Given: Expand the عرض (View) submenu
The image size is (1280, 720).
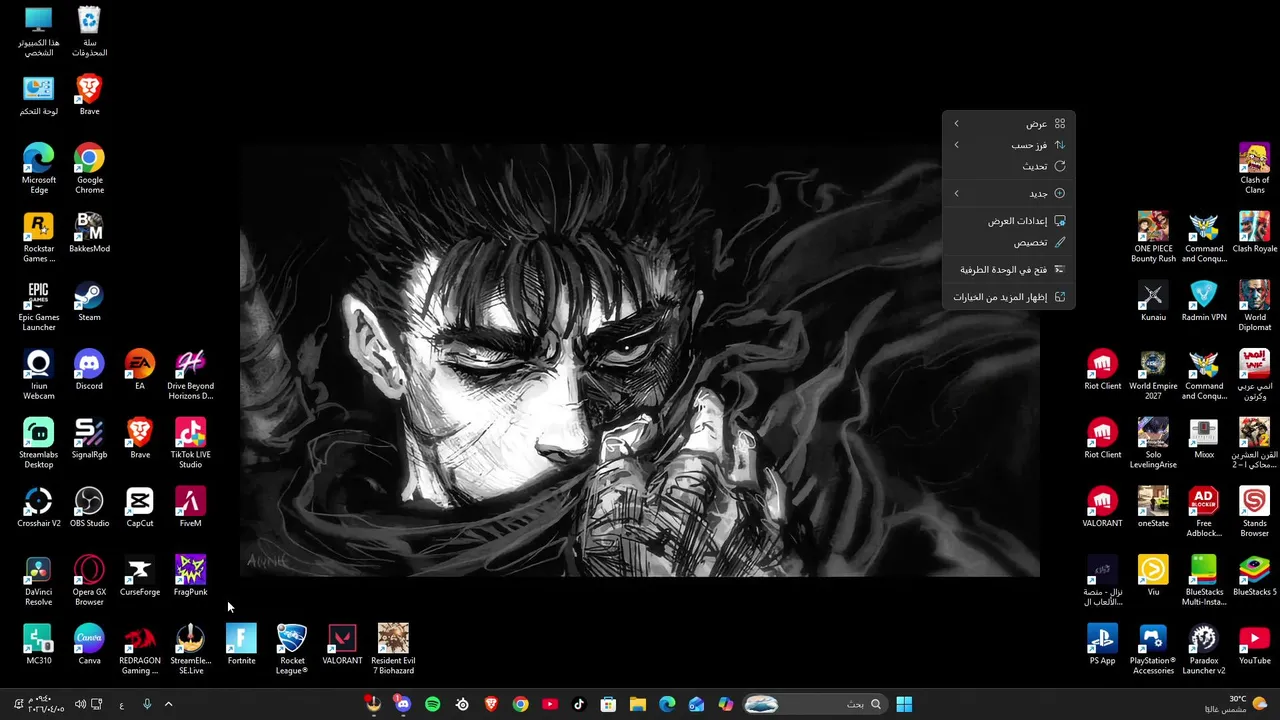Looking at the screenshot, I should tap(1008, 123).
